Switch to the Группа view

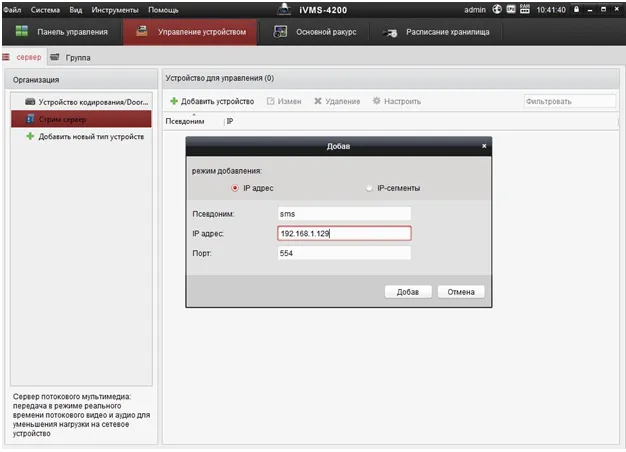tap(55, 58)
